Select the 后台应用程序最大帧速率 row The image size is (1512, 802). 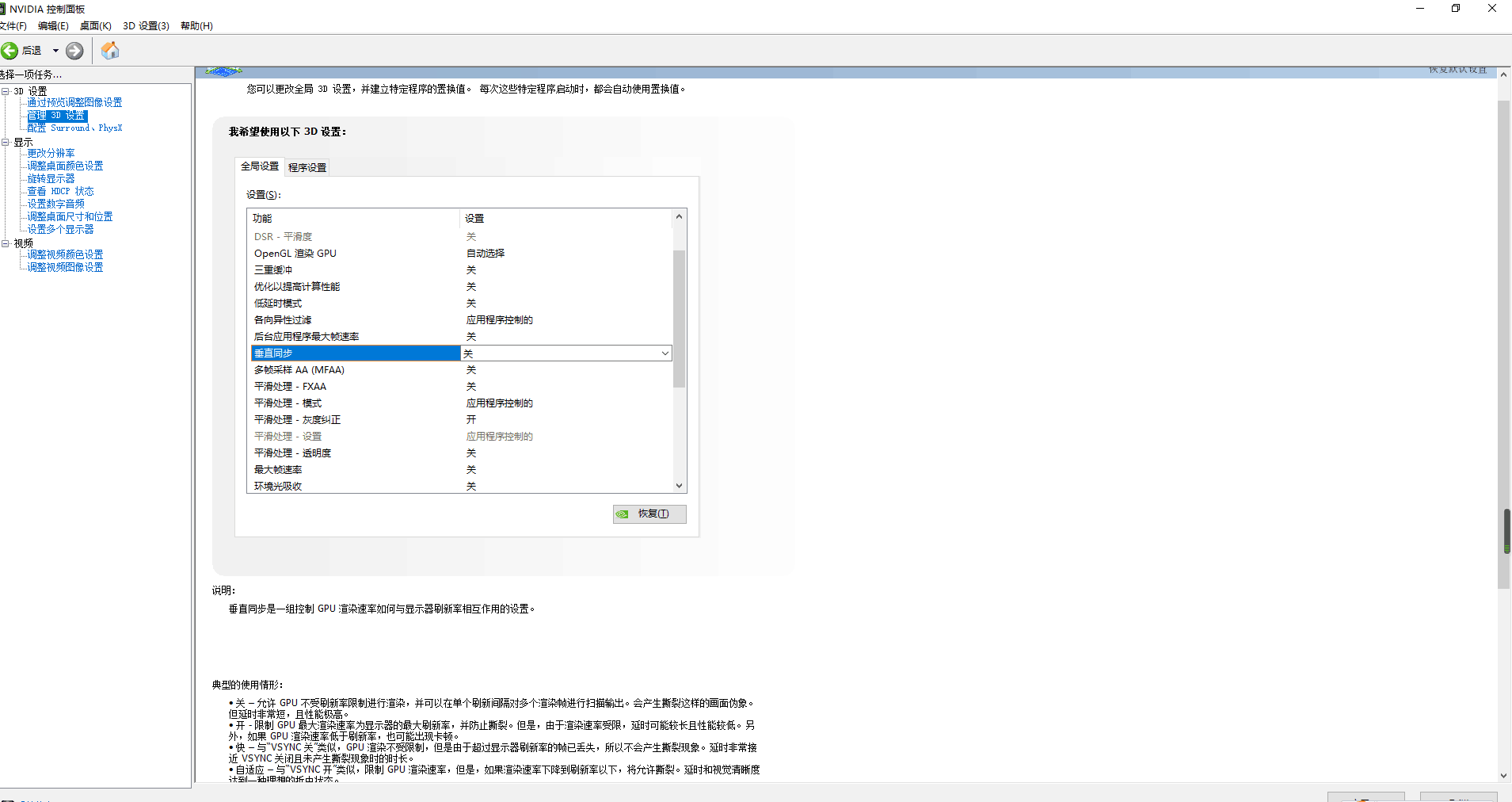pos(461,337)
